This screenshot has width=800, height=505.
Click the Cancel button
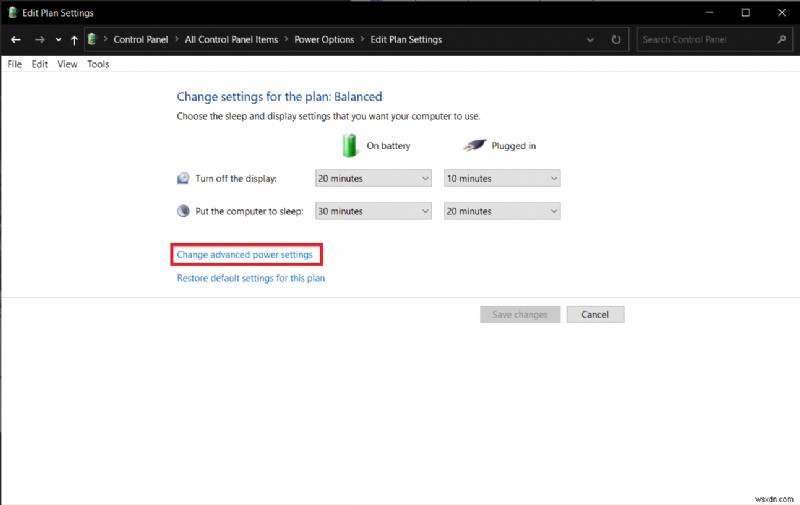(x=595, y=315)
